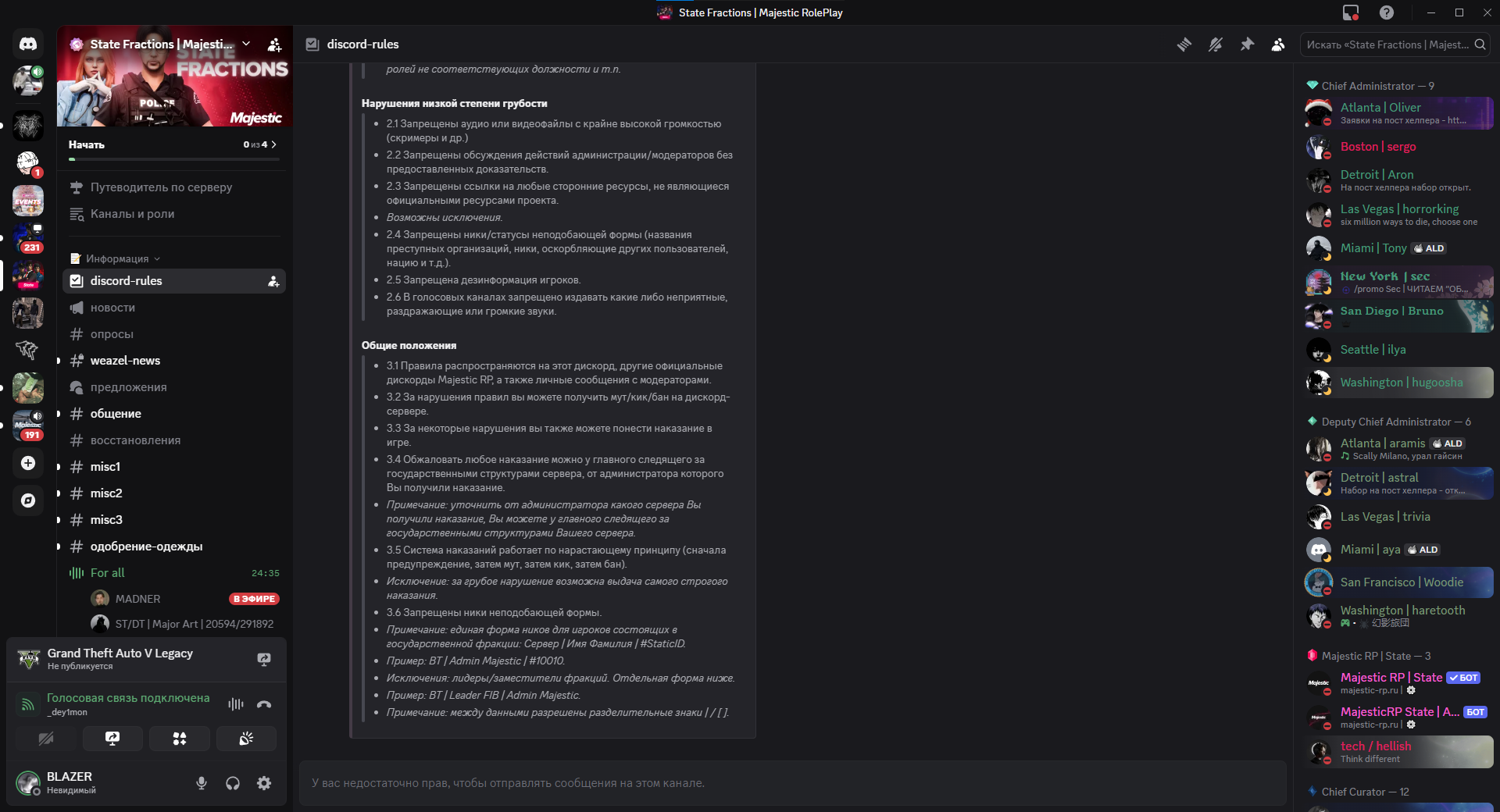Open the misc1 channel
Image resolution: width=1500 pixels, height=812 pixels.
point(174,467)
